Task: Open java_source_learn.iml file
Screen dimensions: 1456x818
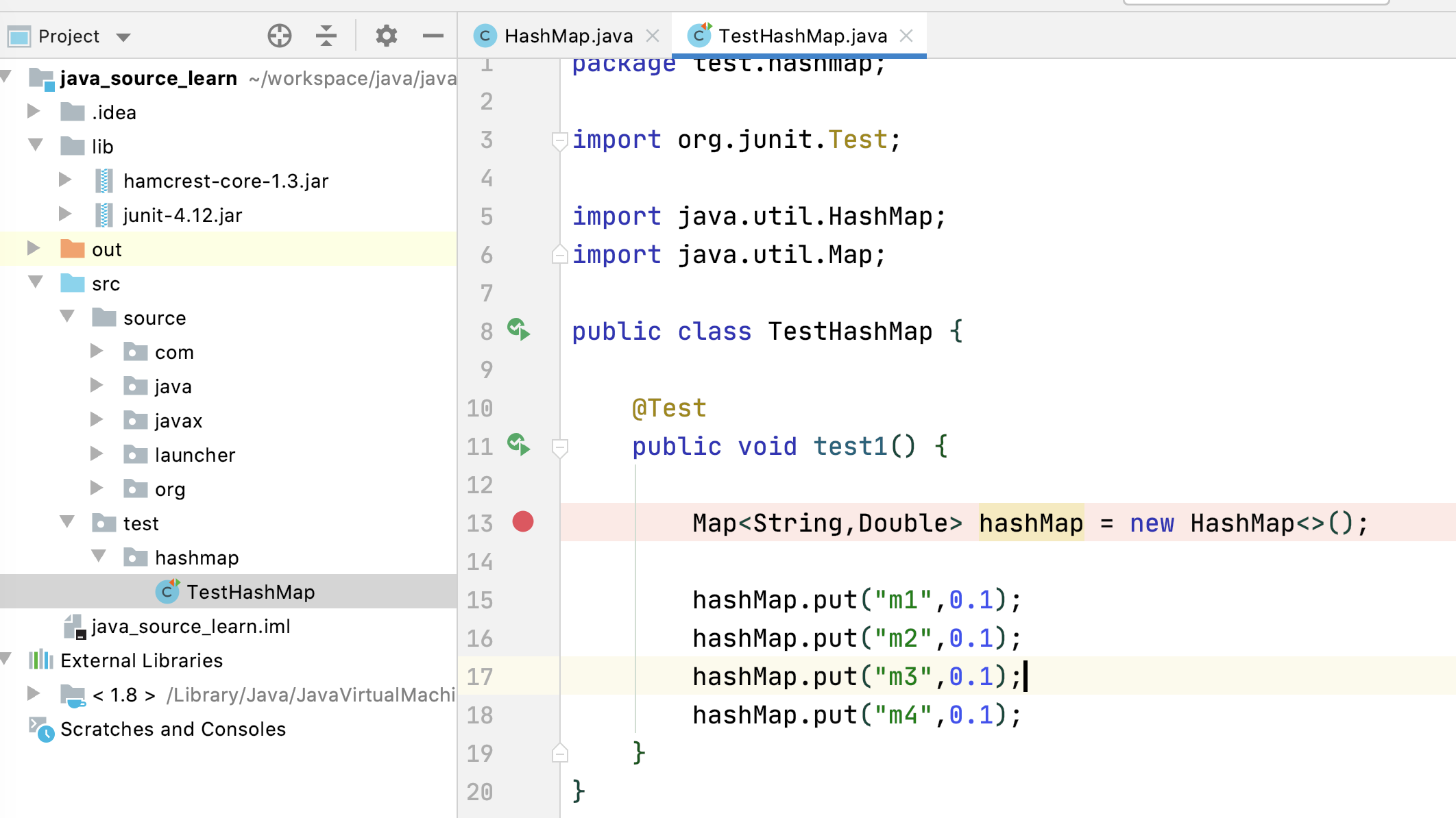Action: pyautogui.click(x=191, y=626)
